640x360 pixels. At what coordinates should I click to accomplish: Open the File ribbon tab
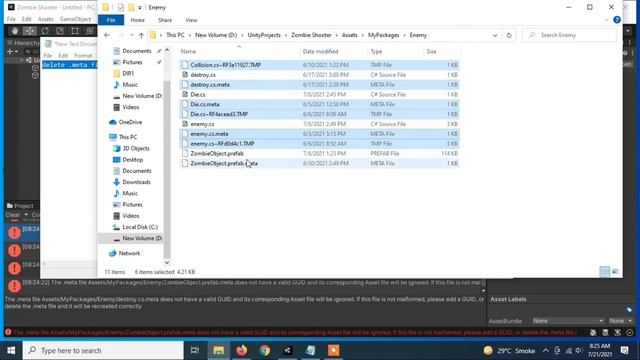[111, 20]
